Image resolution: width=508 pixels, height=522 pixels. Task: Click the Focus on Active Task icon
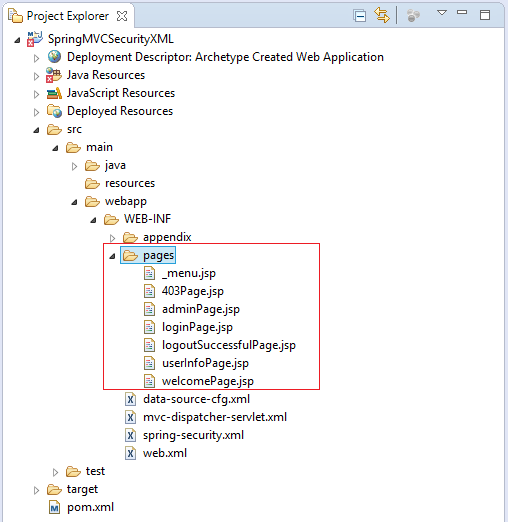point(413,15)
